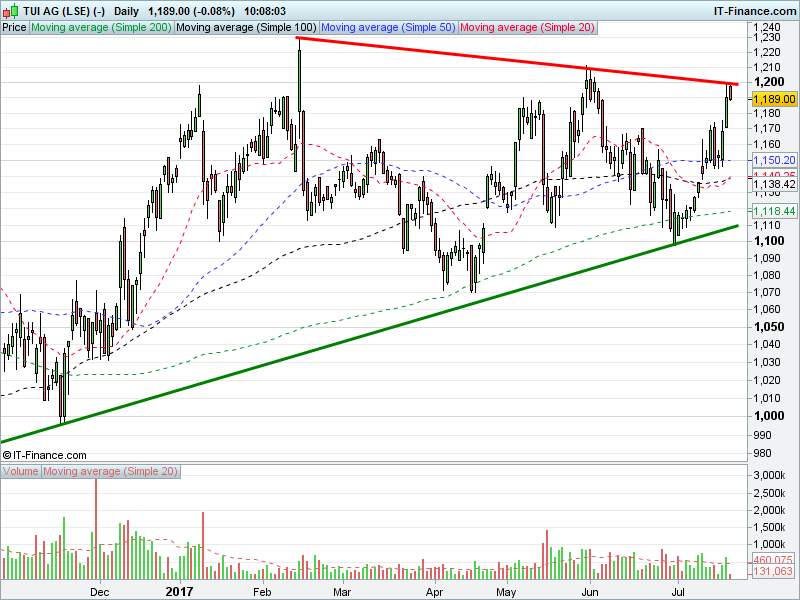Click the 460,075 volume average value
This screenshot has height=600, width=800.
(x=773, y=560)
